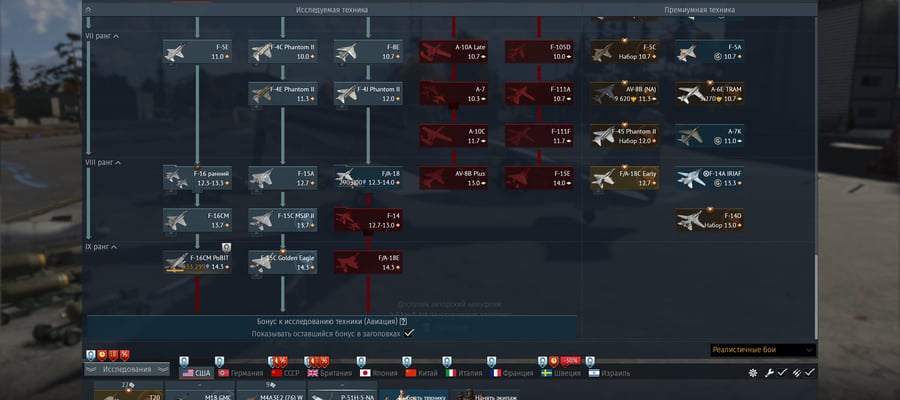The image size is (900, 400).
Task: Select the locked F-111A card
Action: pos(539,94)
